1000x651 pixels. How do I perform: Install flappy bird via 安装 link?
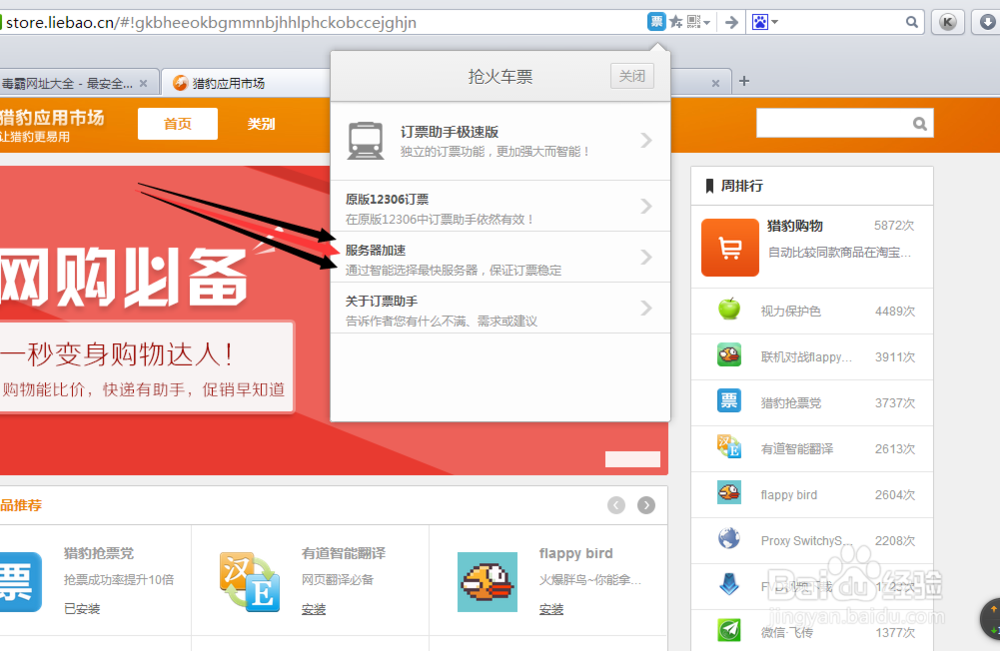(x=551, y=610)
